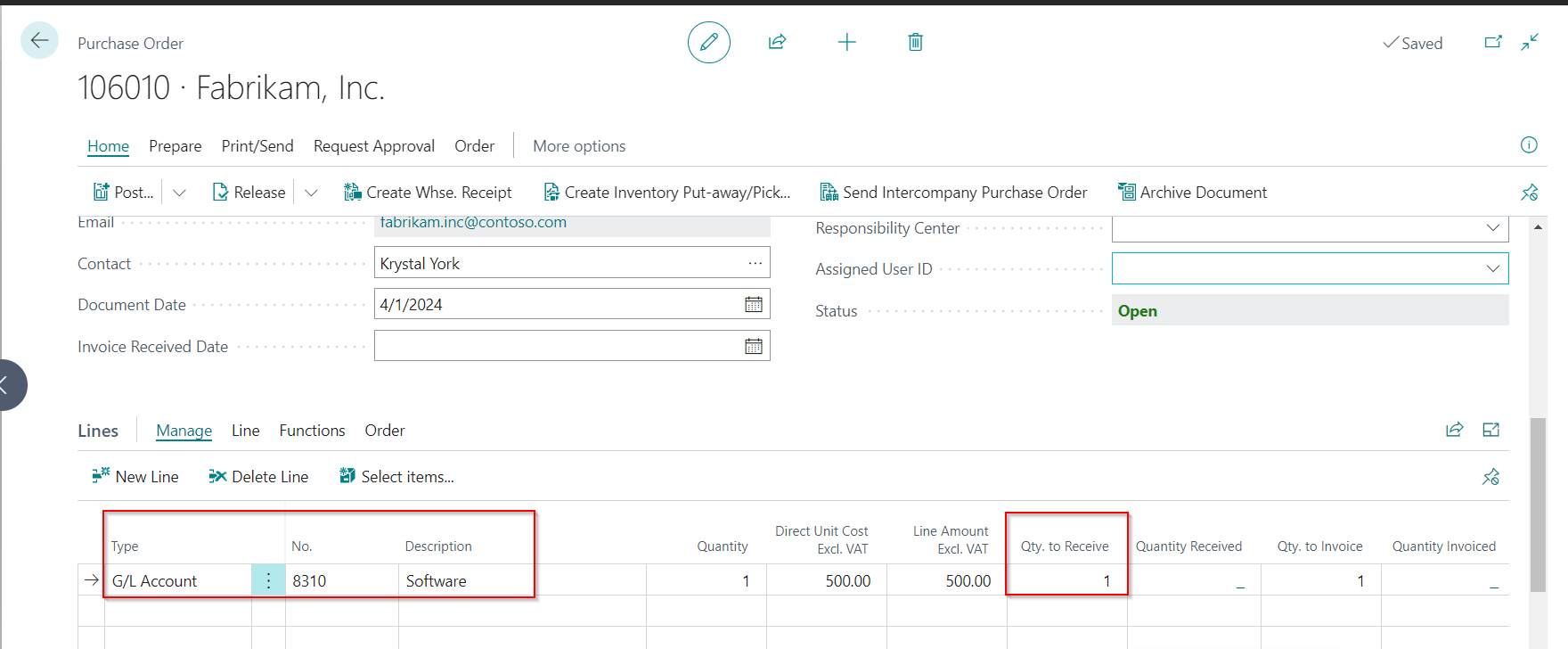1568x649 pixels.
Task: Pin the Lines action bar
Action: [x=1490, y=477]
